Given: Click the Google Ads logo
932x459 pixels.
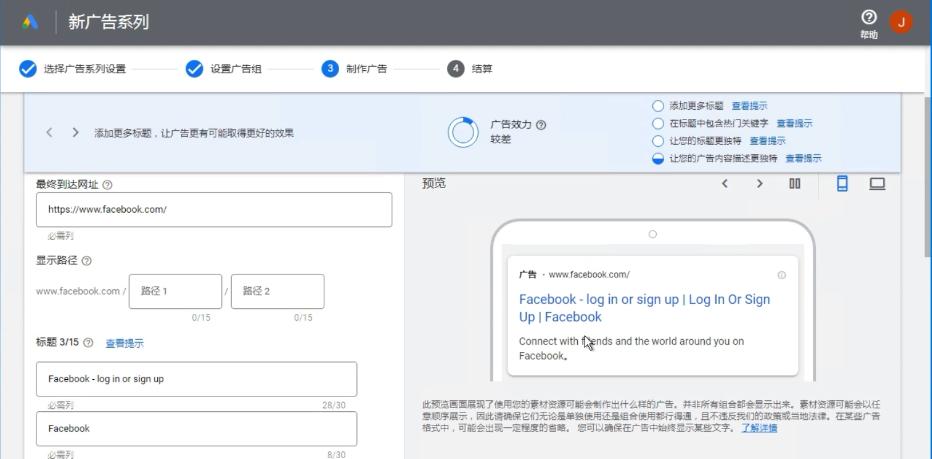Looking at the screenshot, I should click(x=30, y=23).
